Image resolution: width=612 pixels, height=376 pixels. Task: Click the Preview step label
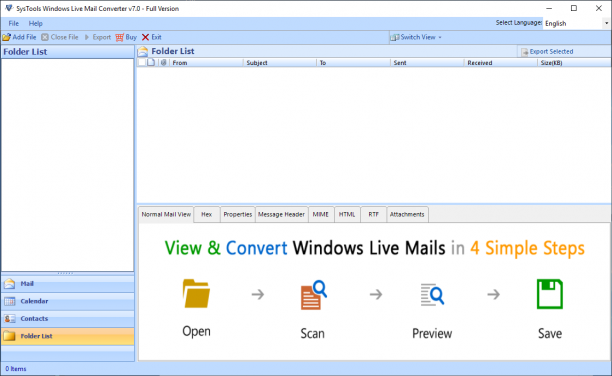click(x=432, y=333)
